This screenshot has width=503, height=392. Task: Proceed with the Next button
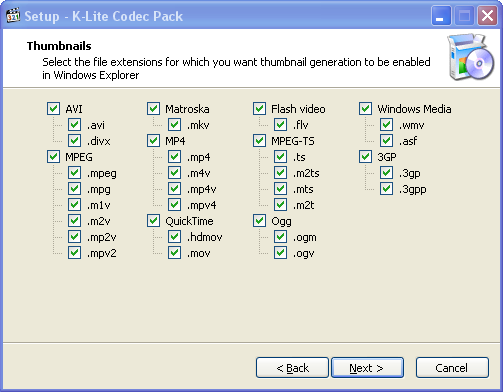[x=367, y=368]
